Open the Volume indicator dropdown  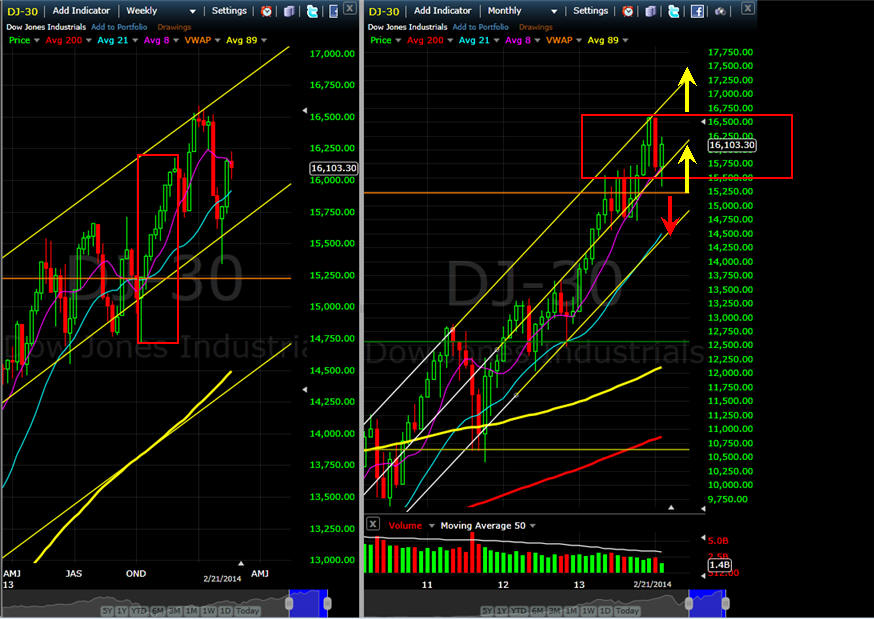click(431, 525)
